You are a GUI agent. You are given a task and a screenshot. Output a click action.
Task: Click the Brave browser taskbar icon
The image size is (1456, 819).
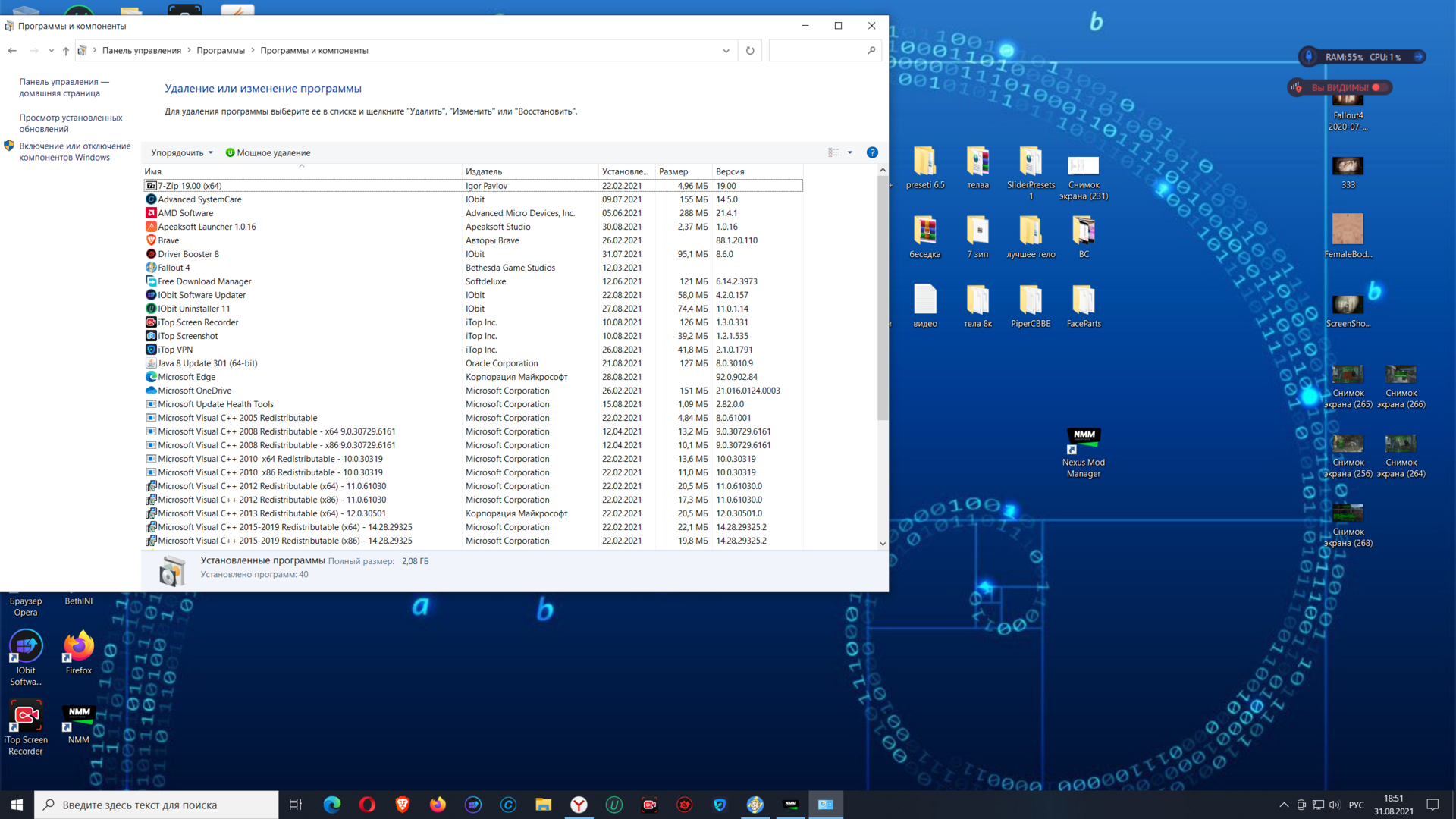click(x=403, y=805)
